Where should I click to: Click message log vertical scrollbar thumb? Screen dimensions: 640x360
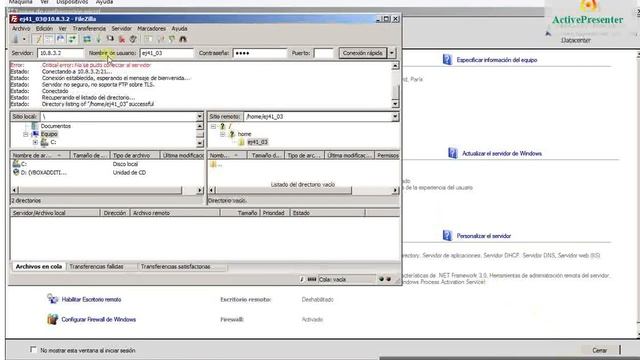[x=395, y=92]
